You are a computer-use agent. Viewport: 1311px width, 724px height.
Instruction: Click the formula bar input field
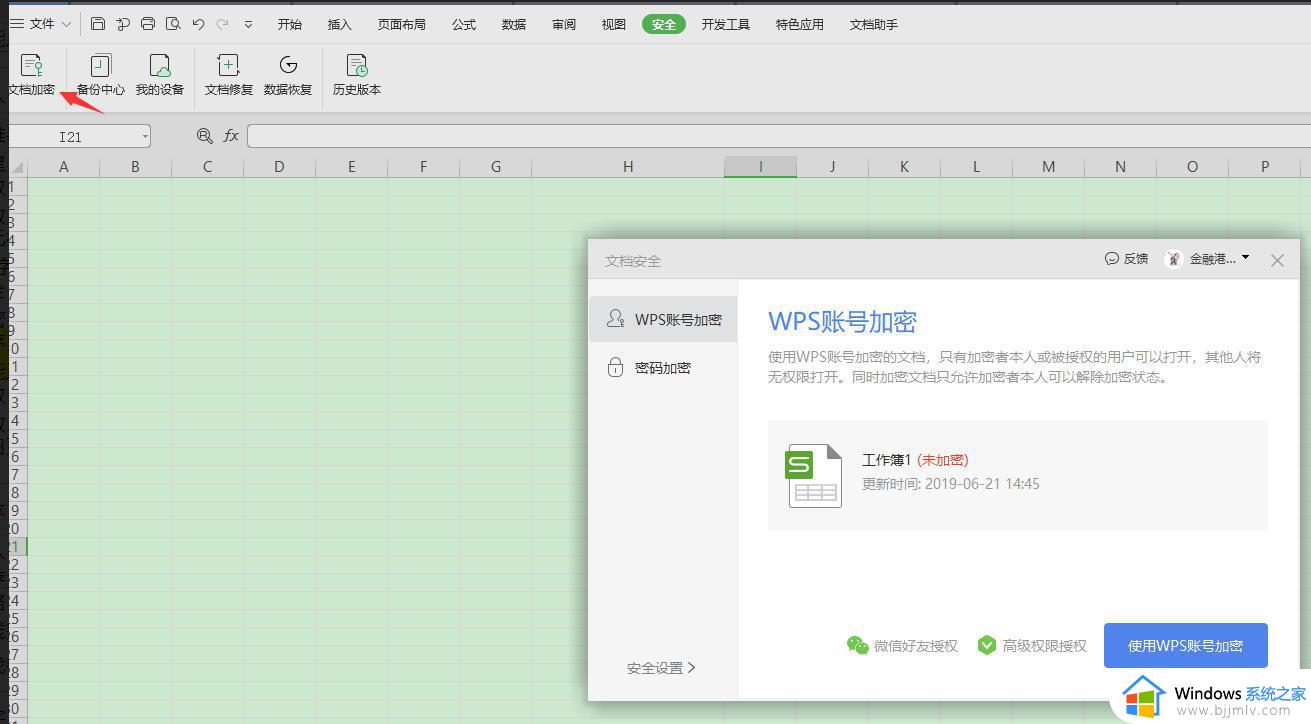coord(778,136)
